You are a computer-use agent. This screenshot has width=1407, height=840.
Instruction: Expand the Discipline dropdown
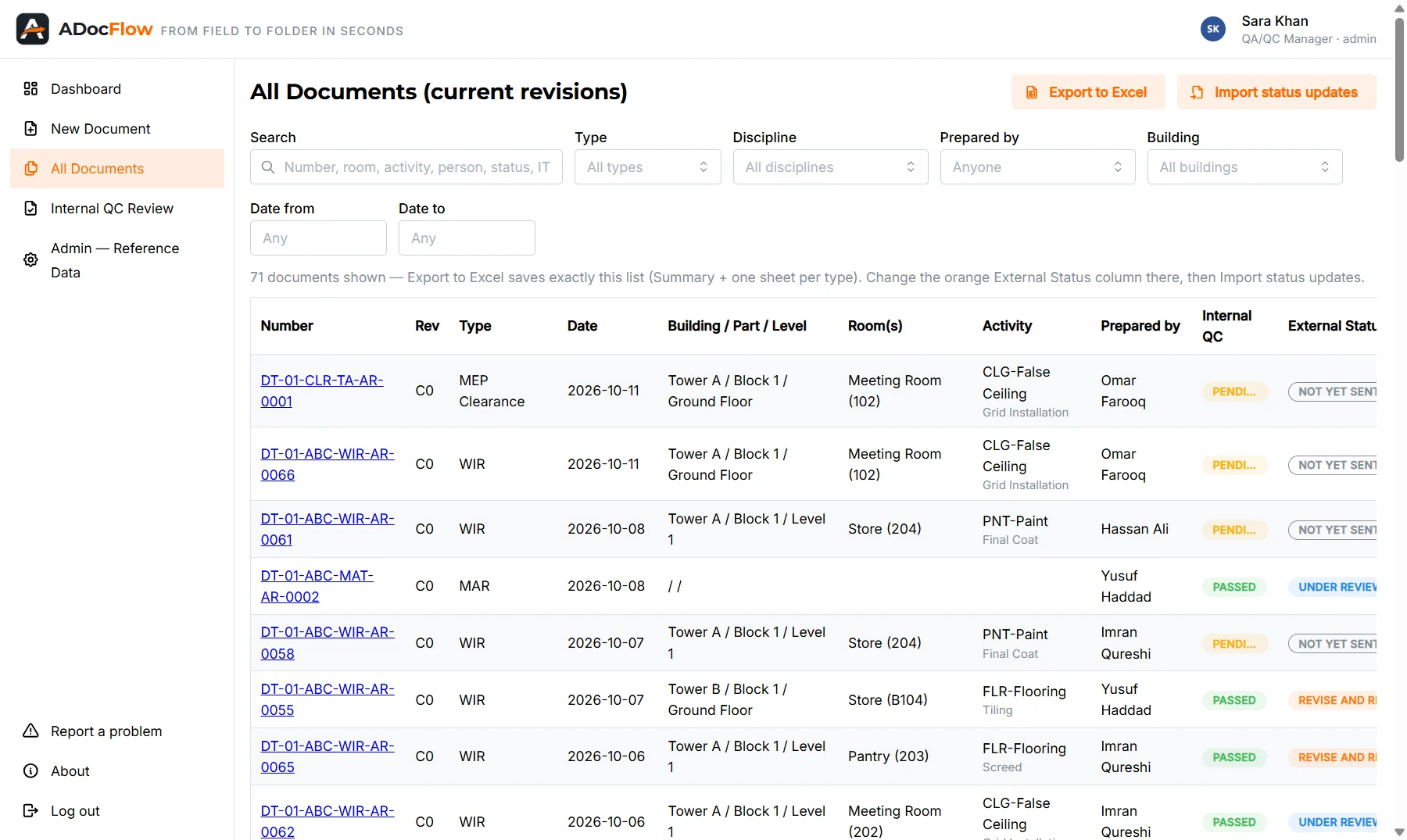[830, 167]
